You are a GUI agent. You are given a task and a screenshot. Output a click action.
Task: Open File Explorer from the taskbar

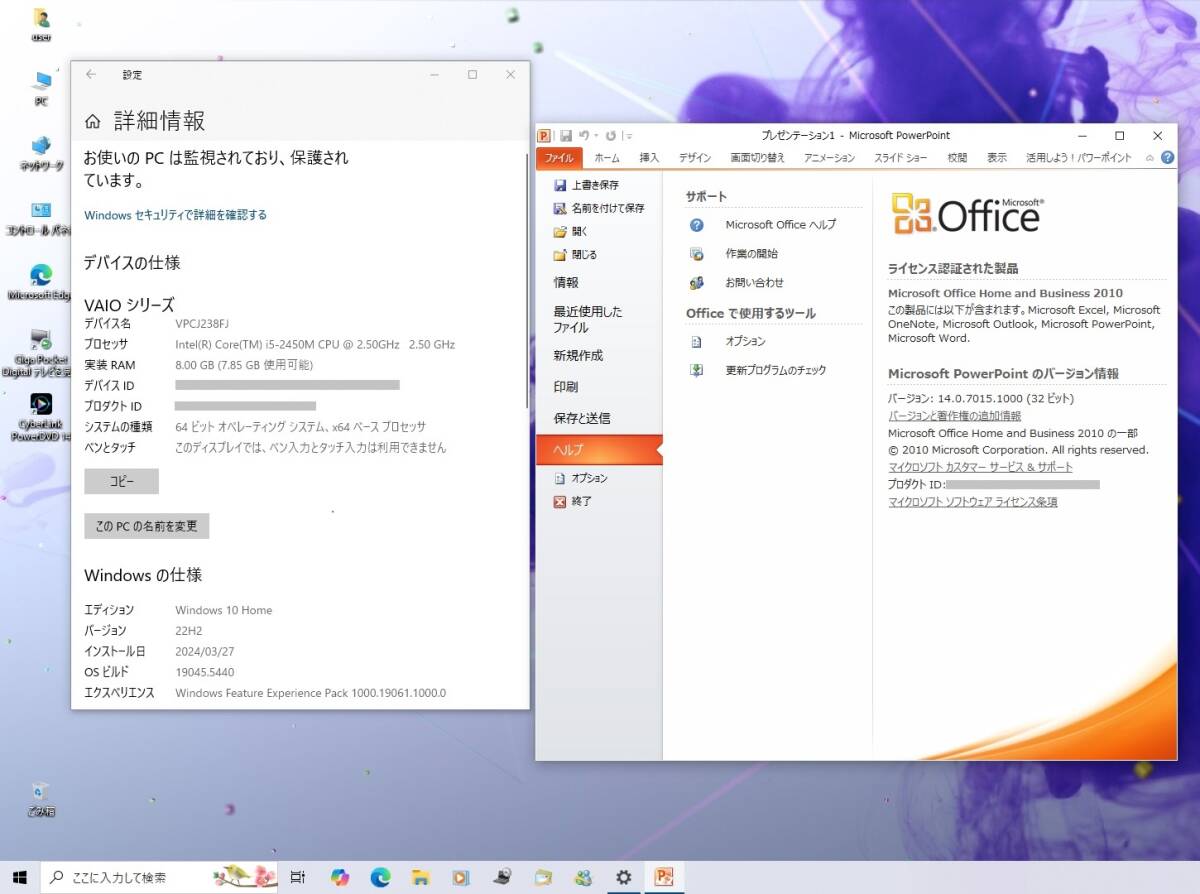[421, 877]
